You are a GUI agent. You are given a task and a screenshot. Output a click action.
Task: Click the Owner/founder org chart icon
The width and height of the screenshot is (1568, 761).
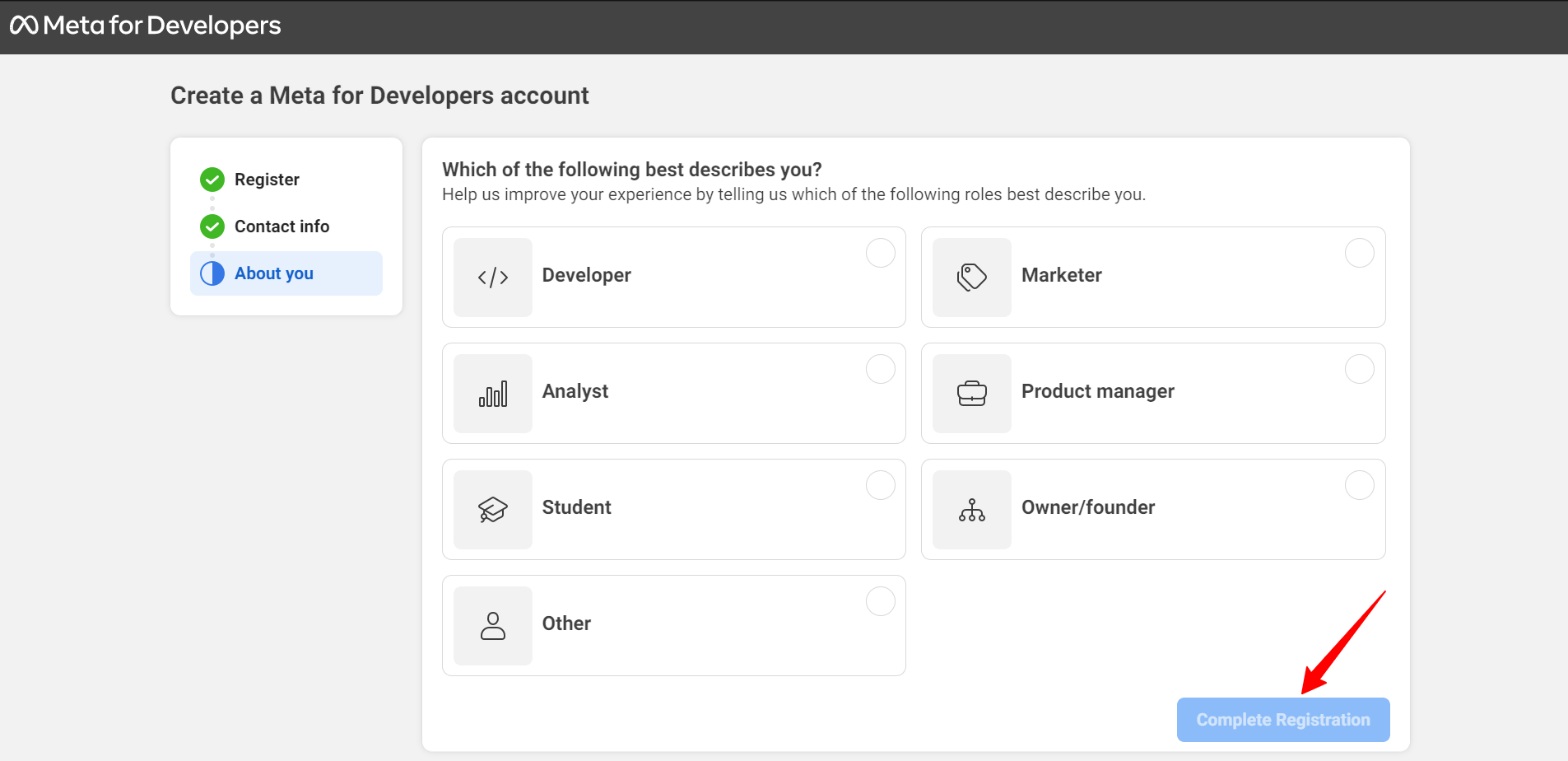[972, 510]
